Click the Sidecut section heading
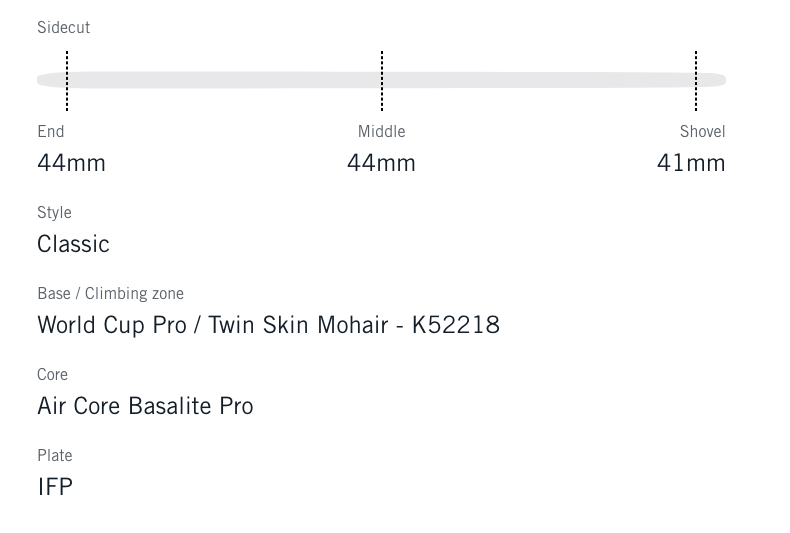Viewport: 790px width, 533px height. [x=63, y=28]
